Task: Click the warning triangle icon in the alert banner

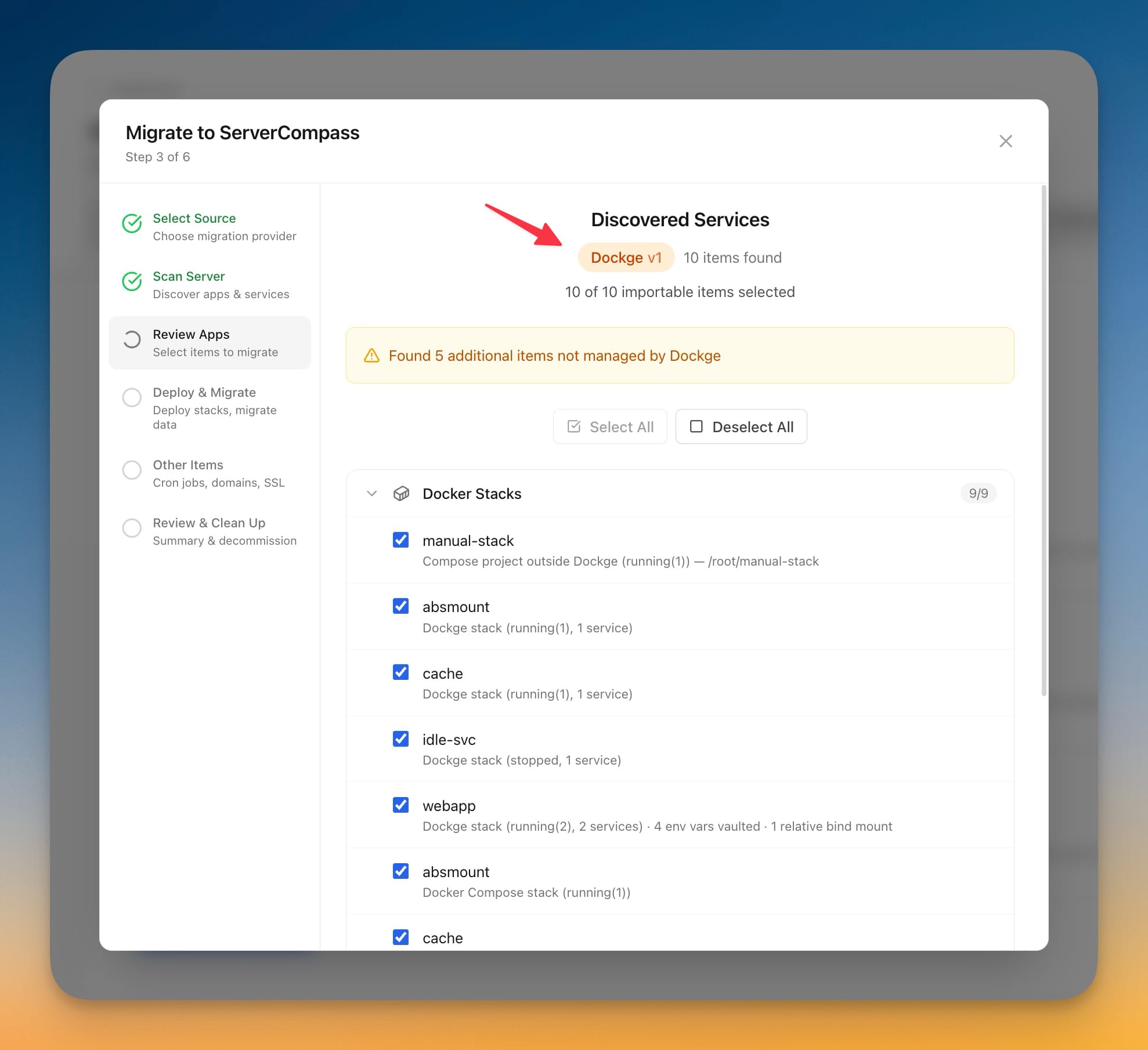Action: pyautogui.click(x=371, y=356)
